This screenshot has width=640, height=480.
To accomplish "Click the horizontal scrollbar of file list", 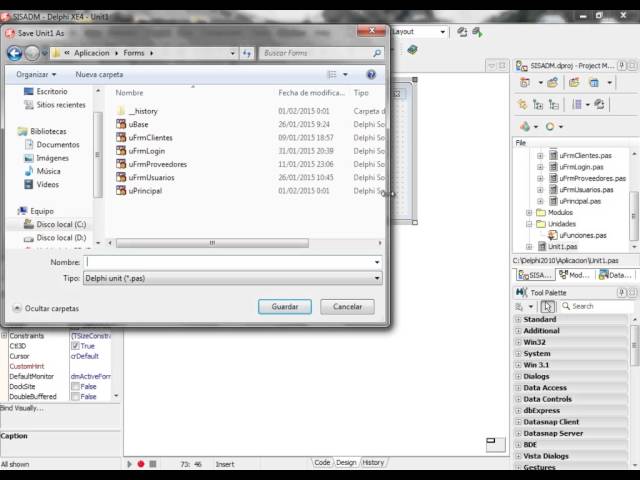I will pyautogui.click(x=212, y=243).
